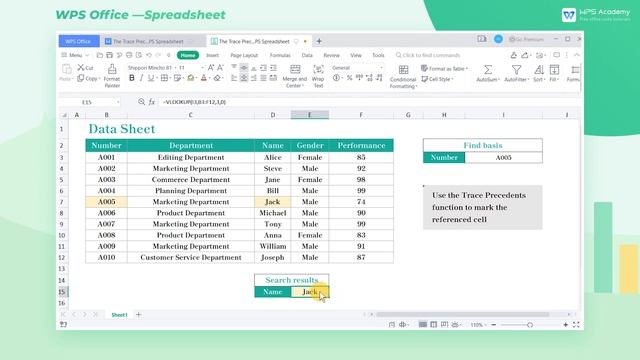Switch to the Insert tab
Viewport: 640px width, 360px height.
212,55
